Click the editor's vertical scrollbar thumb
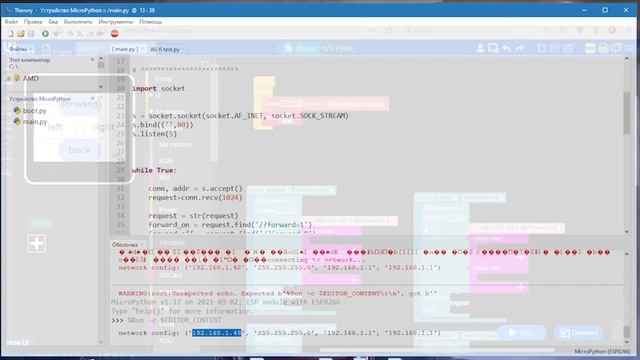Viewport: 640px width, 360px height. point(627,113)
